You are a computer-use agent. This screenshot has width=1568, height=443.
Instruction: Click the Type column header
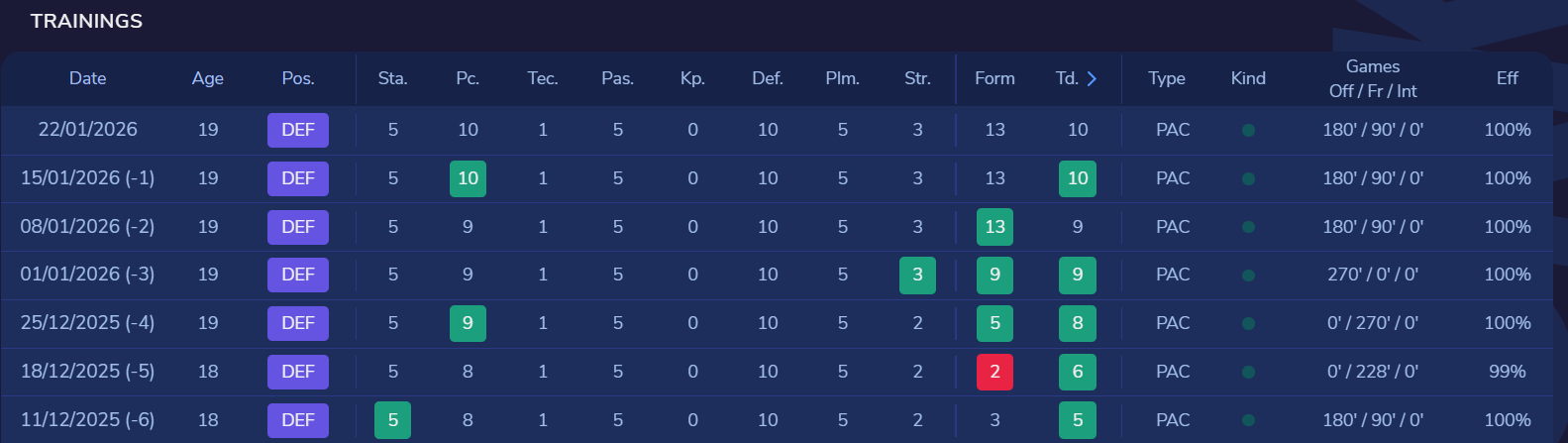(x=1167, y=78)
